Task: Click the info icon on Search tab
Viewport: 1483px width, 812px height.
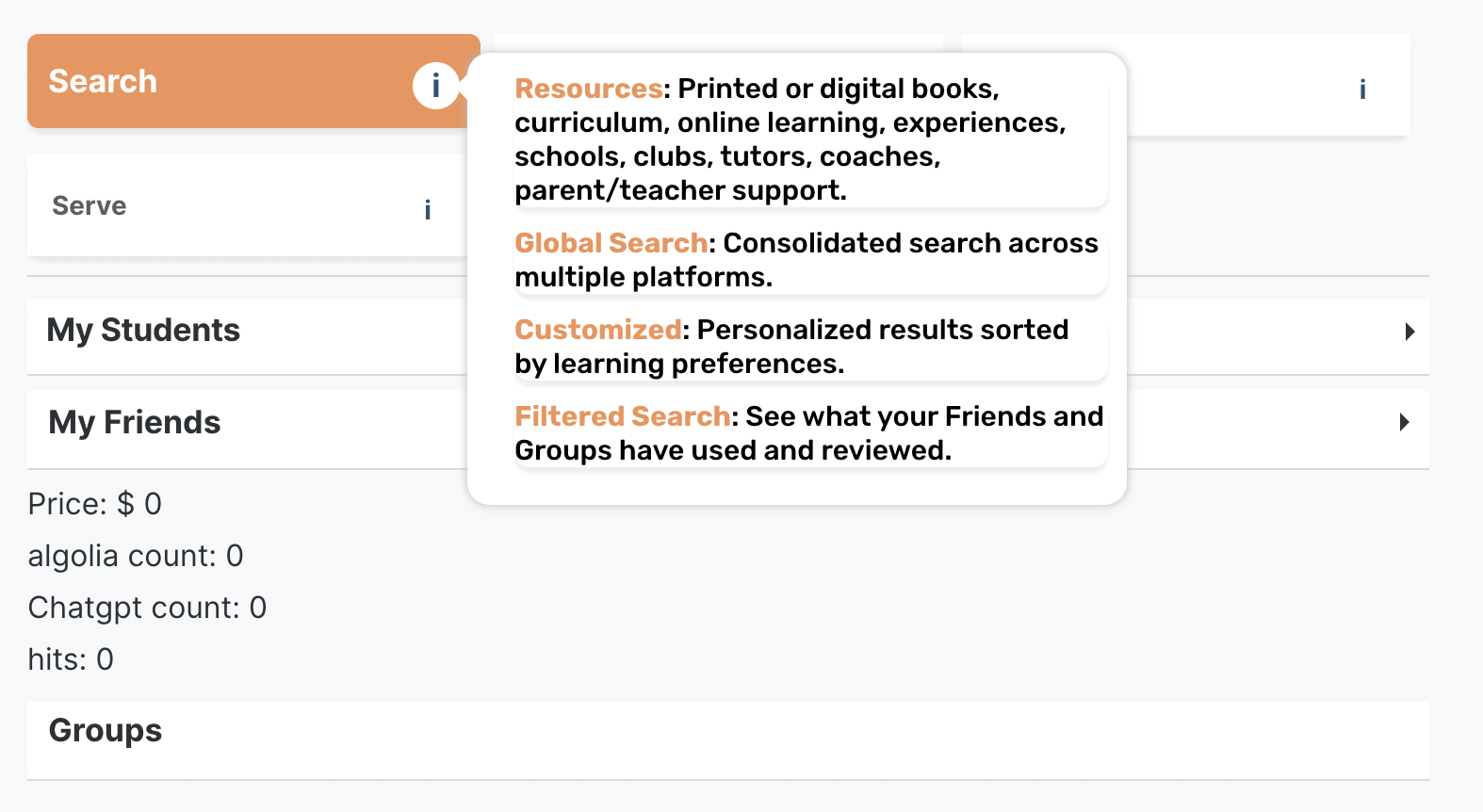Action: (435, 86)
